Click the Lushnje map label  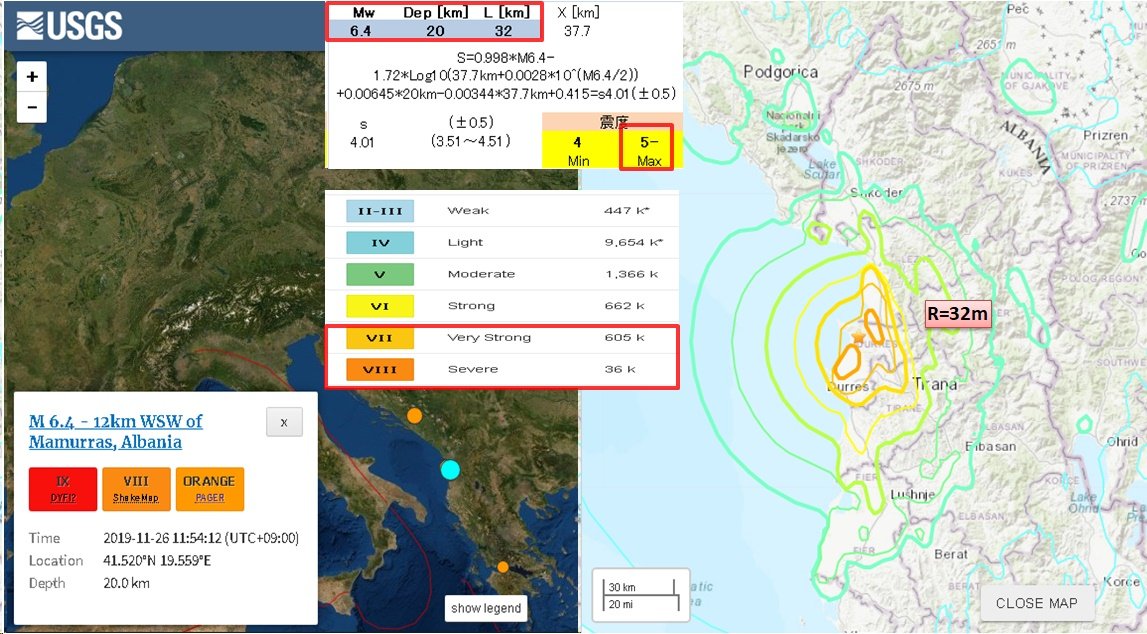[912, 495]
